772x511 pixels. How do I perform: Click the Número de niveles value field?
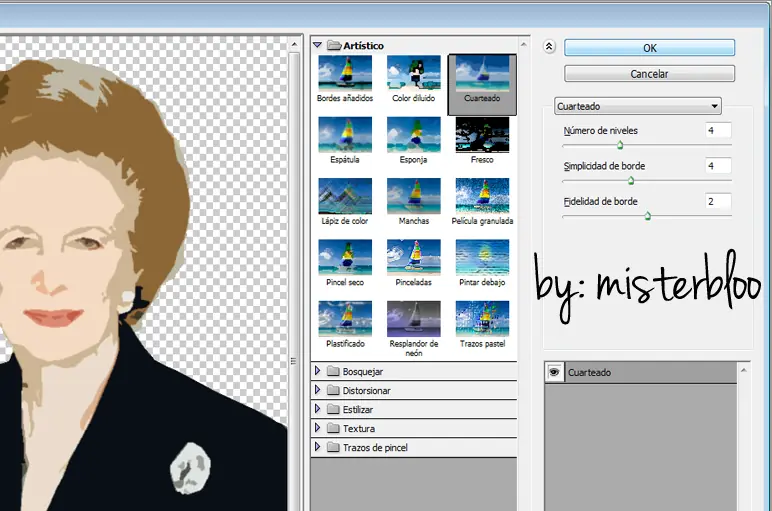(x=718, y=130)
